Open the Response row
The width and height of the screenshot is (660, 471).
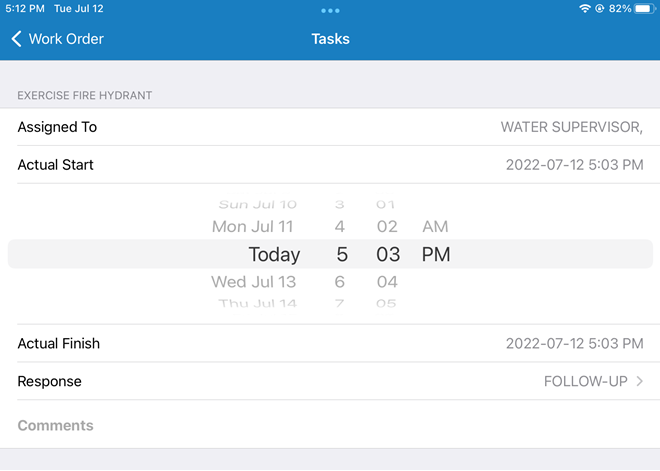(330, 381)
